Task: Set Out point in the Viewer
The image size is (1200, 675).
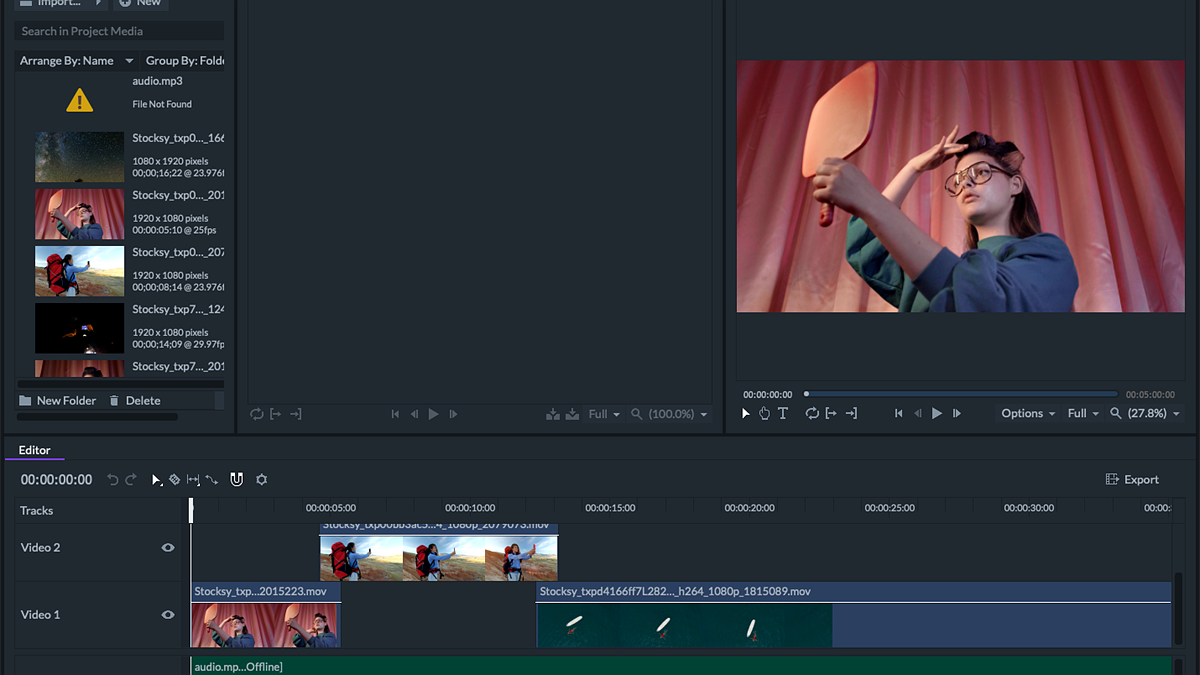Action: 851,413
